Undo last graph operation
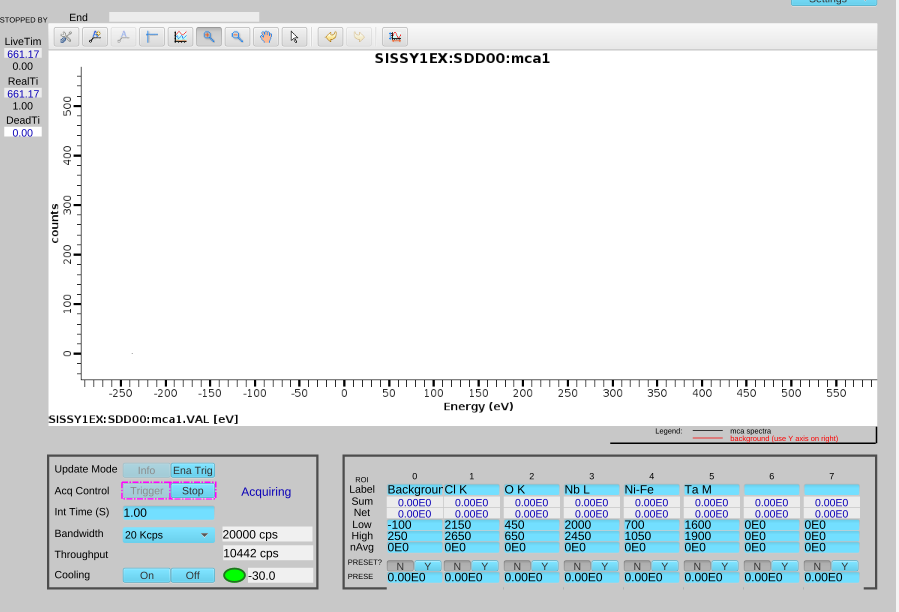This screenshot has width=899, height=612. [x=330, y=37]
